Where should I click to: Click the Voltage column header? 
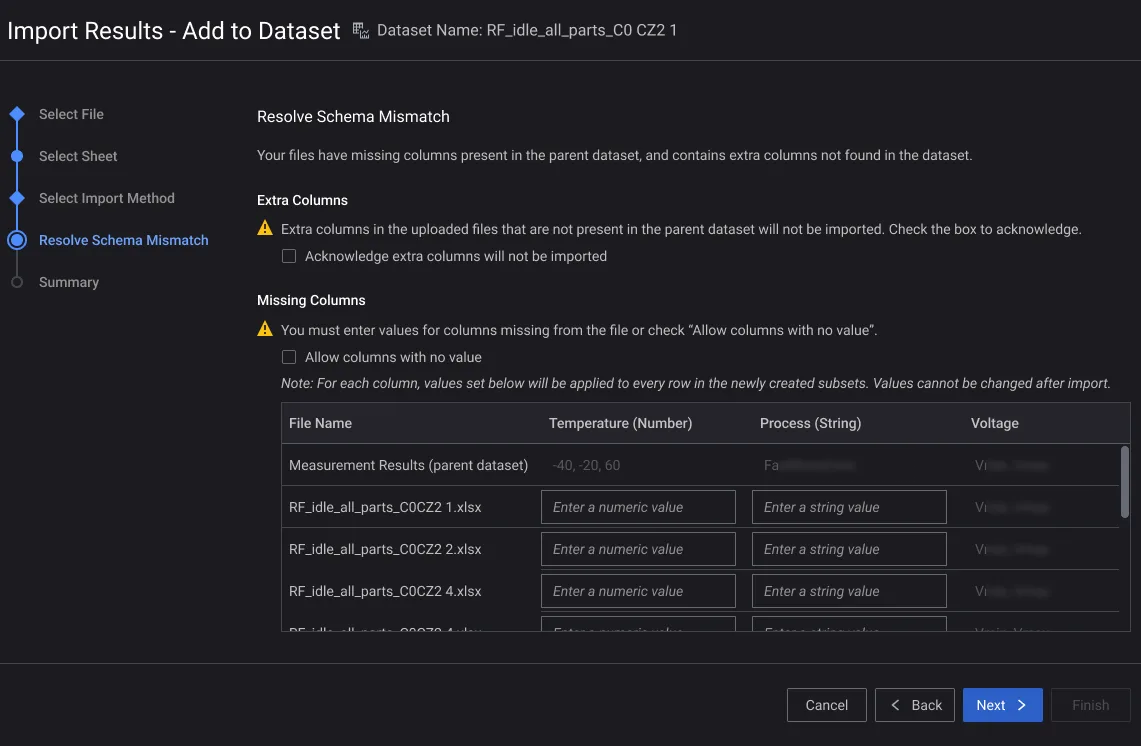click(x=995, y=424)
